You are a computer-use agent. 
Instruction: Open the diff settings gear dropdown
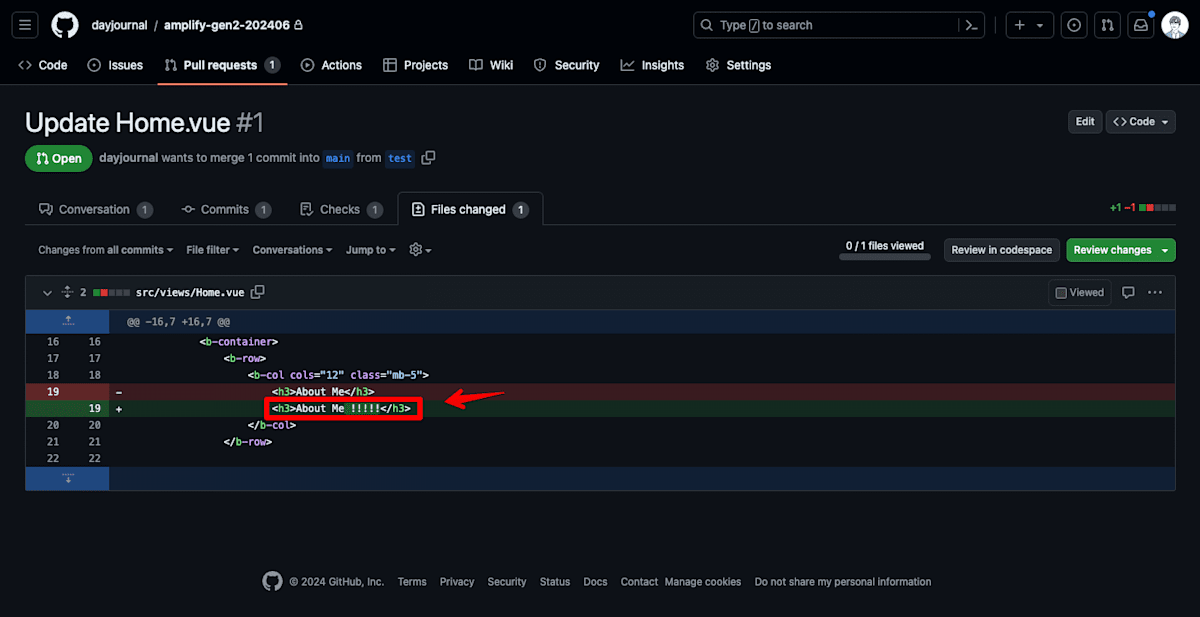tap(420, 250)
